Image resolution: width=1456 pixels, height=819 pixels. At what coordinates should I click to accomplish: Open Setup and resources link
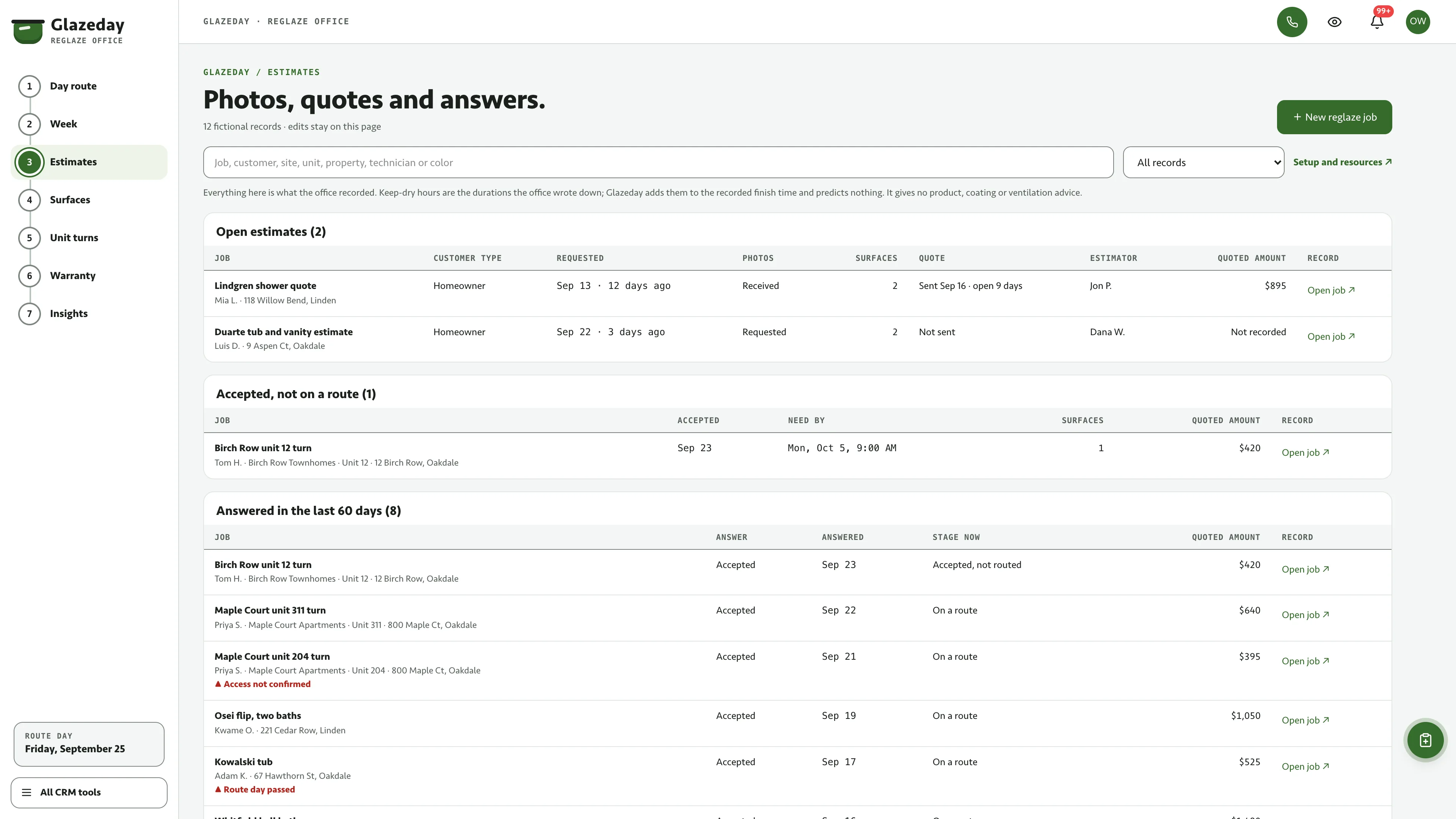click(x=1342, y=162)
